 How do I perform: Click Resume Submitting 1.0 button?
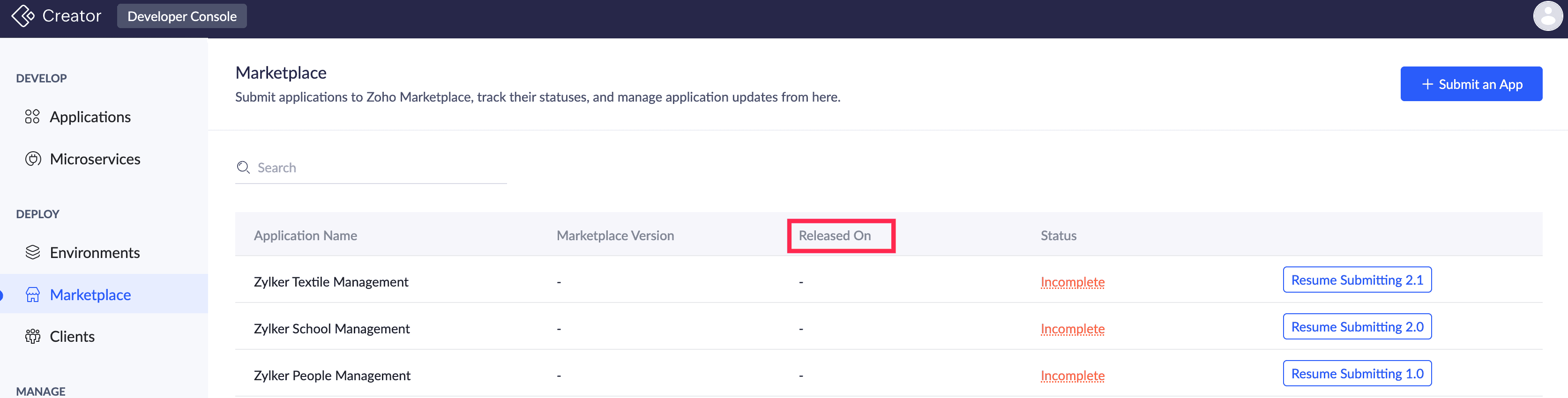1358,374
